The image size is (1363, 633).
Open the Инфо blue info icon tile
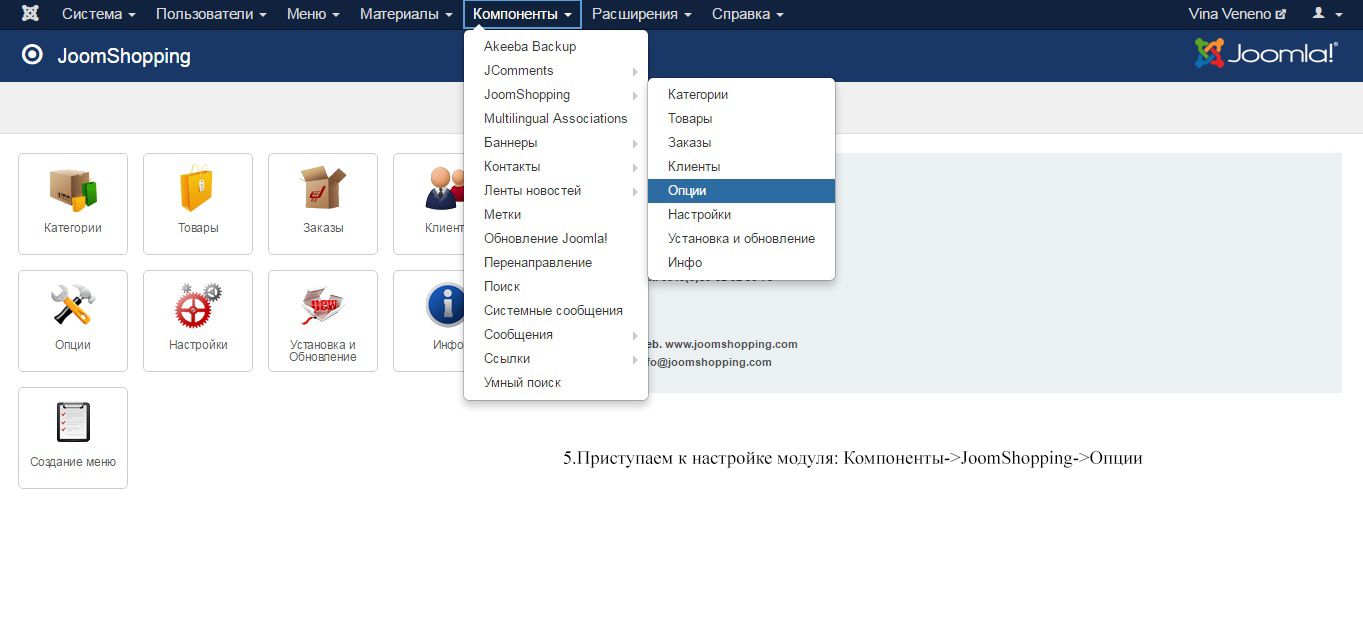pos(429,321)
